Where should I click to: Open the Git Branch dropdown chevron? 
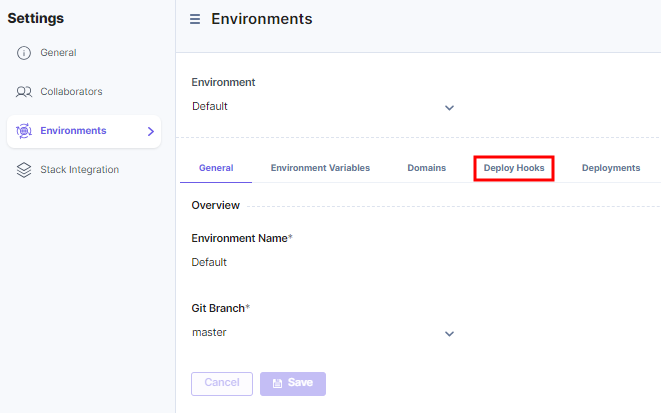(449, 333)
